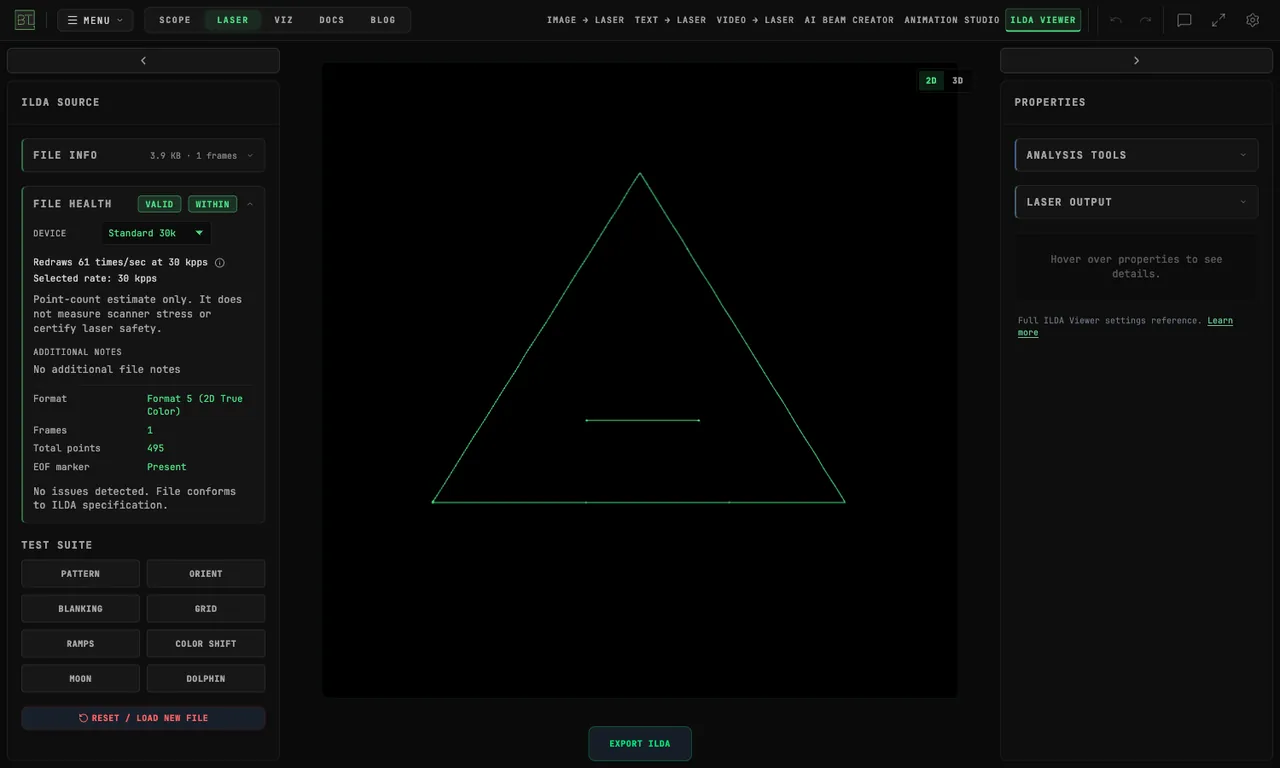The height and width of the screenshot is (768, 1280).
Task: Open the Blog tab
Action: coord(383,20)
